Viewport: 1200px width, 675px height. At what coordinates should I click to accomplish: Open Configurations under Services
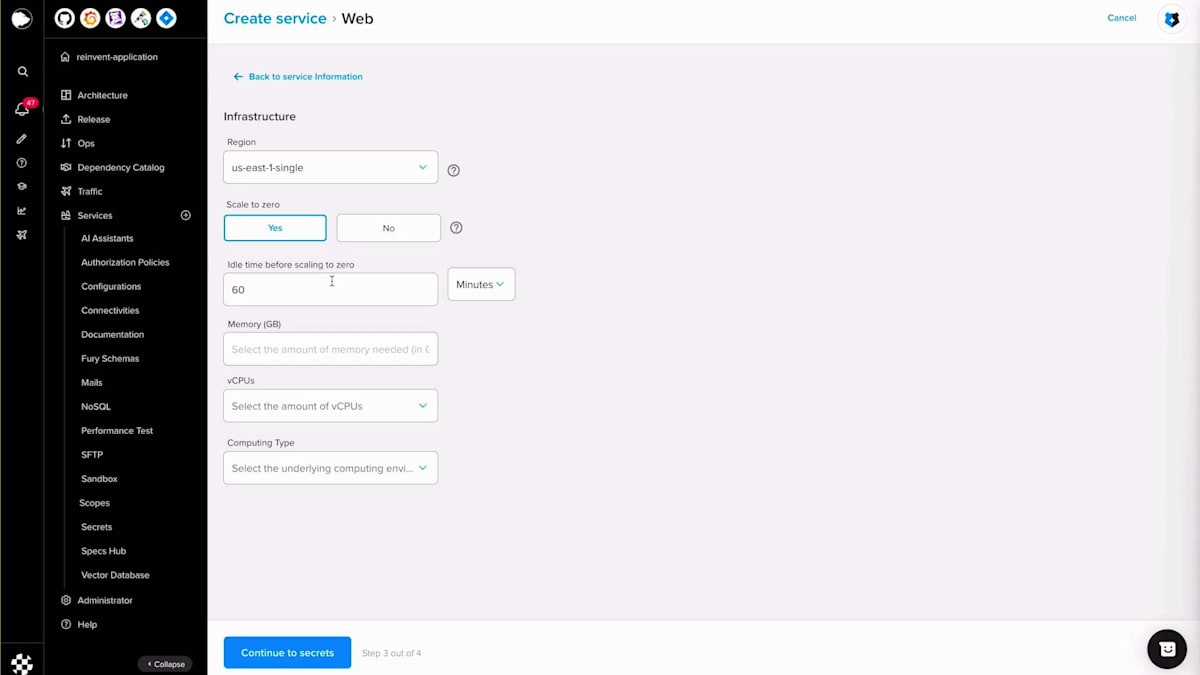click(x=111, y=286)
